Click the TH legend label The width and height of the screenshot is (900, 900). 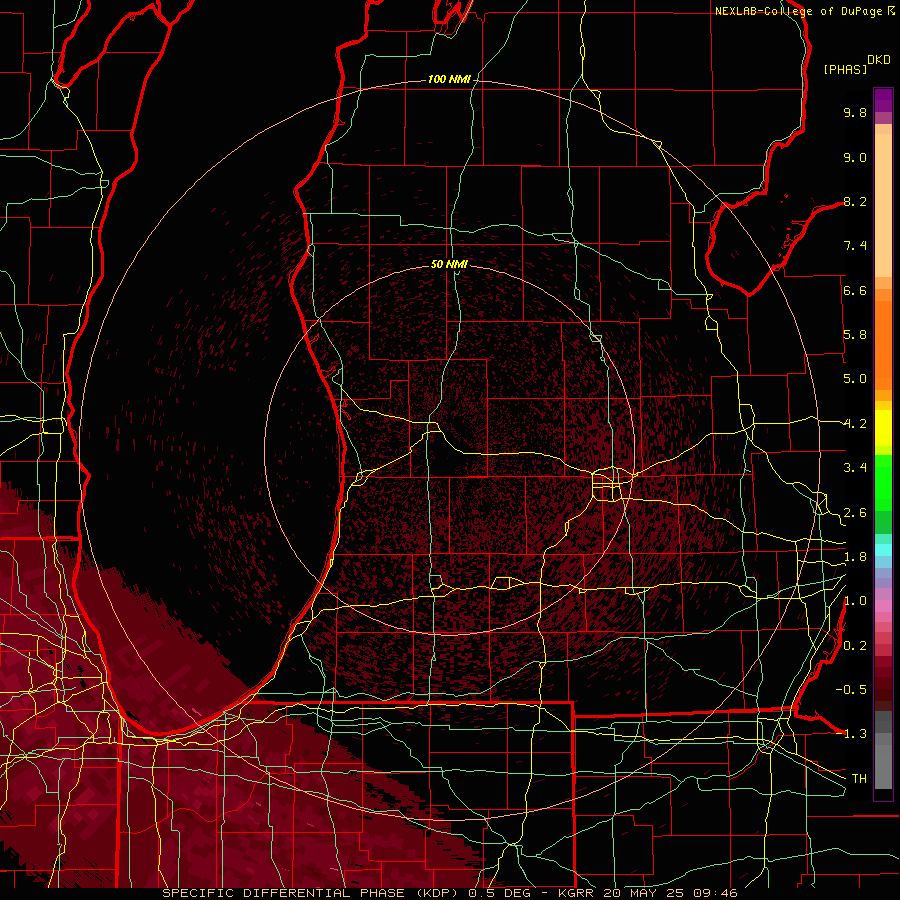859,779
